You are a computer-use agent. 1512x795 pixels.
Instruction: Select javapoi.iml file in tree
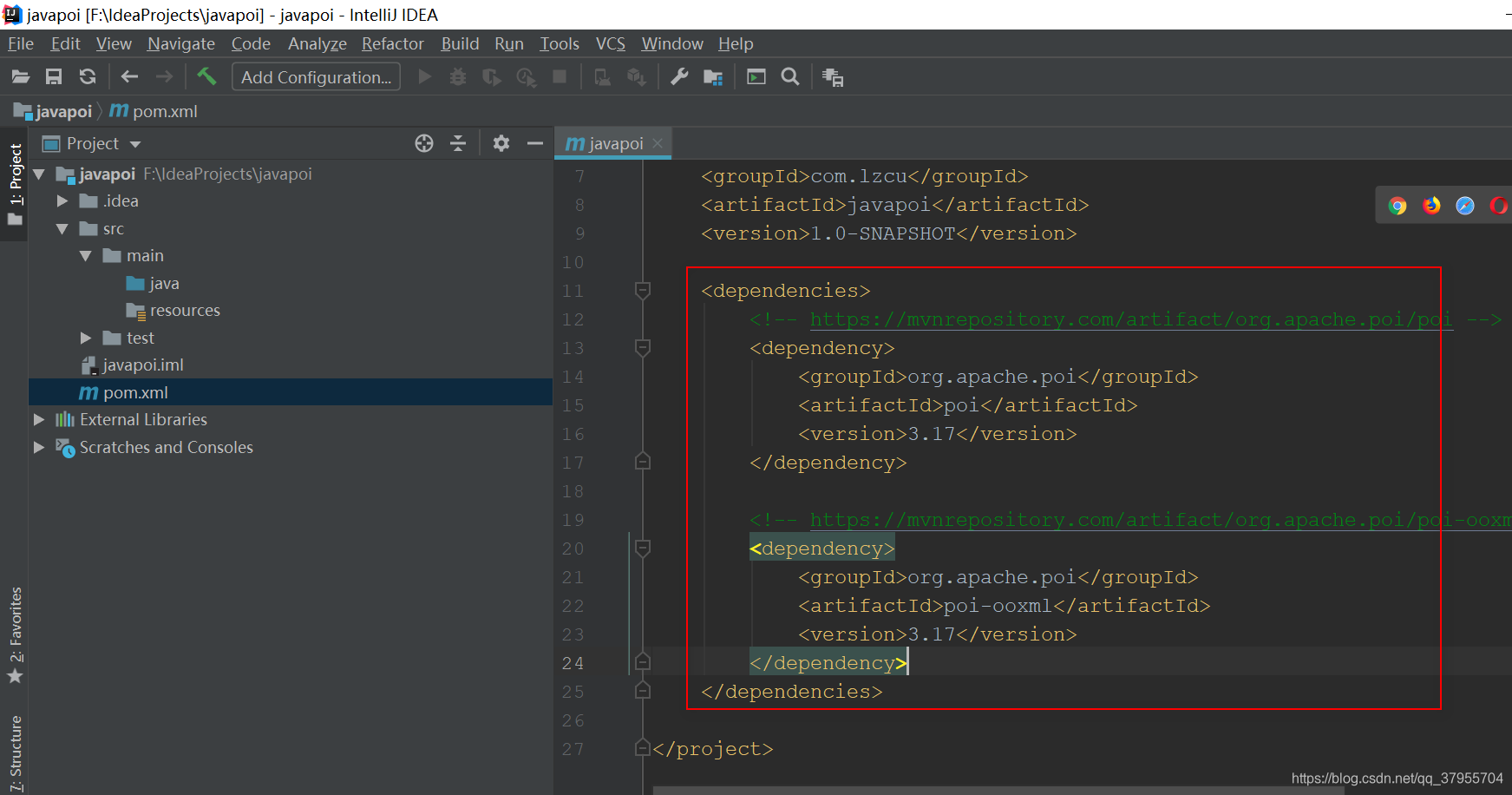pos(143,365)
